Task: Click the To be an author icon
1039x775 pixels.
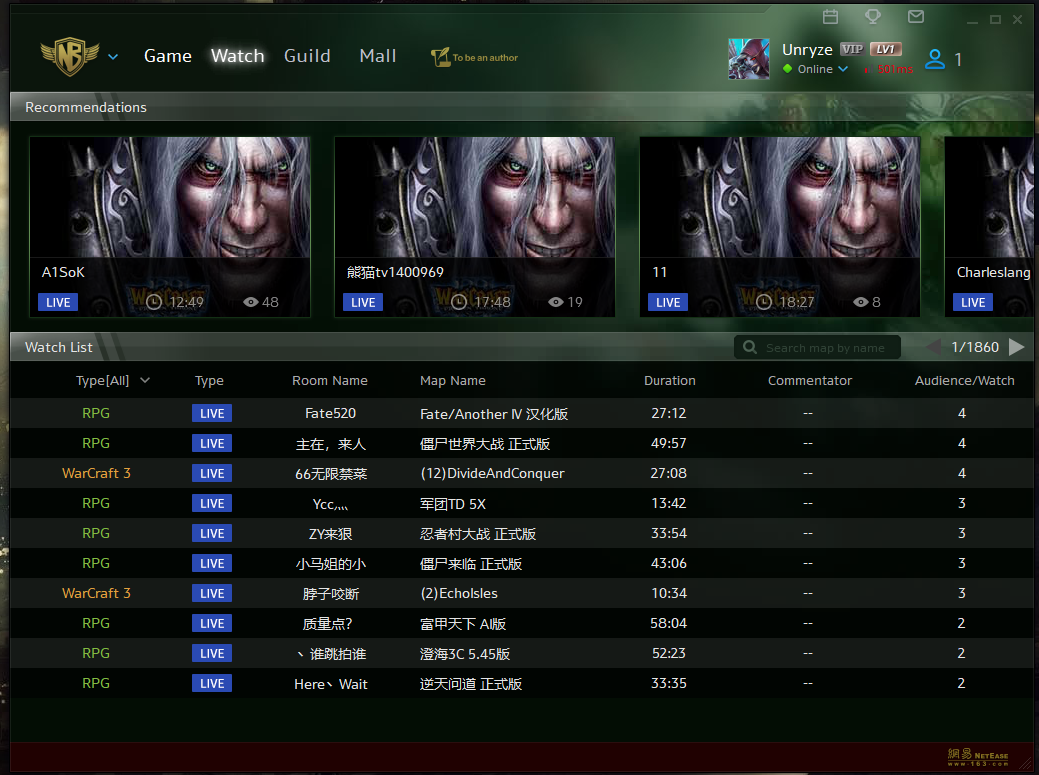Action: (440, 58)
